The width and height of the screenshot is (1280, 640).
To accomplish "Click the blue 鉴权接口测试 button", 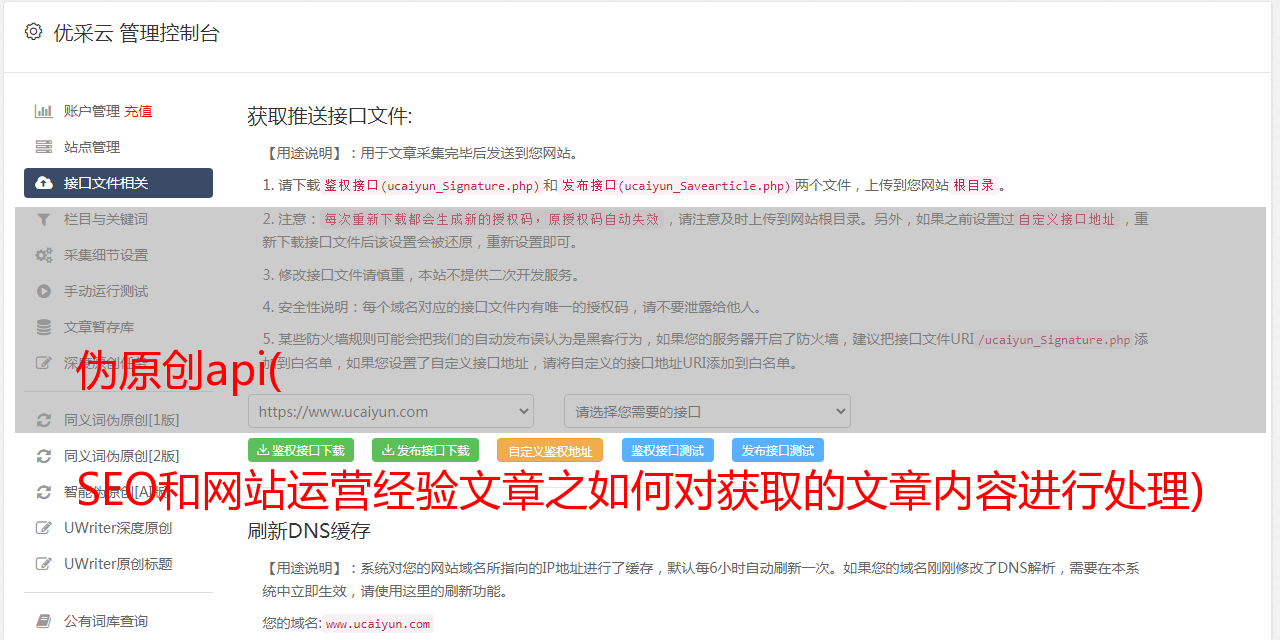I will point(668,450).
